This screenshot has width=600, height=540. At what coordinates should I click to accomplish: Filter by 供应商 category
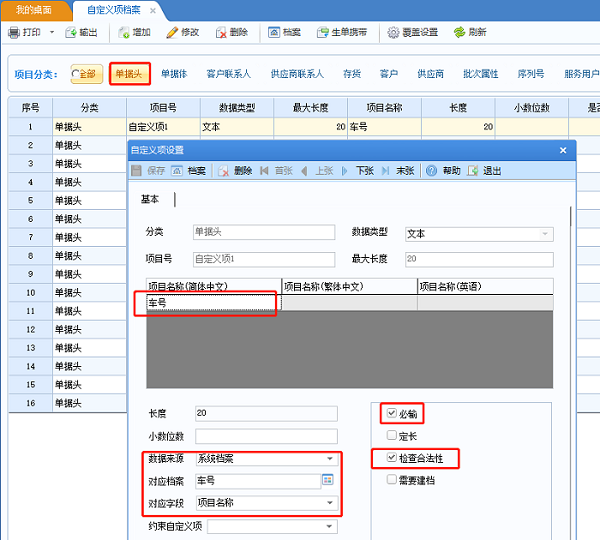[x=430, y=74]
